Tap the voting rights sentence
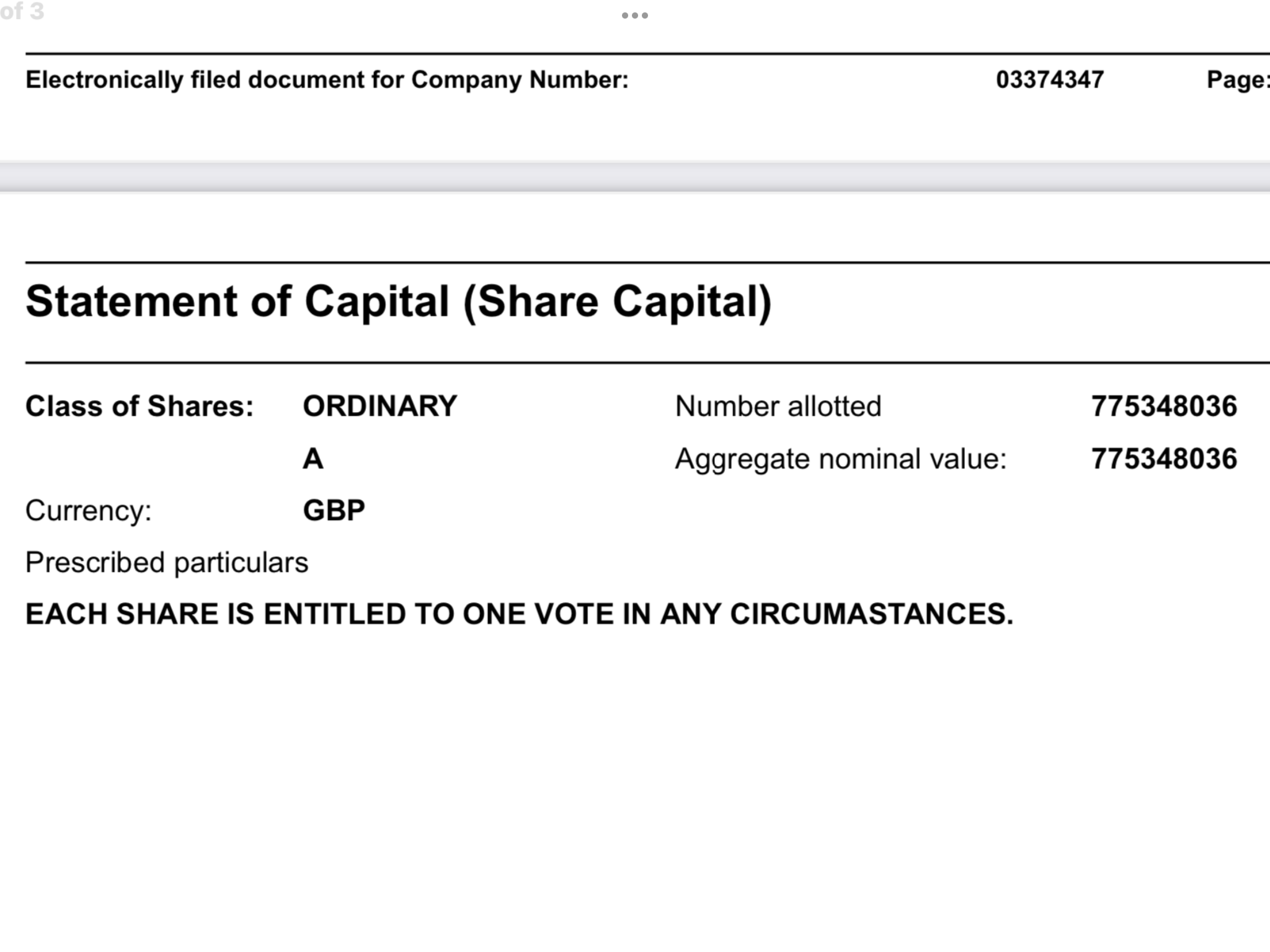The image size is (1270, 952). click(519, 614)
